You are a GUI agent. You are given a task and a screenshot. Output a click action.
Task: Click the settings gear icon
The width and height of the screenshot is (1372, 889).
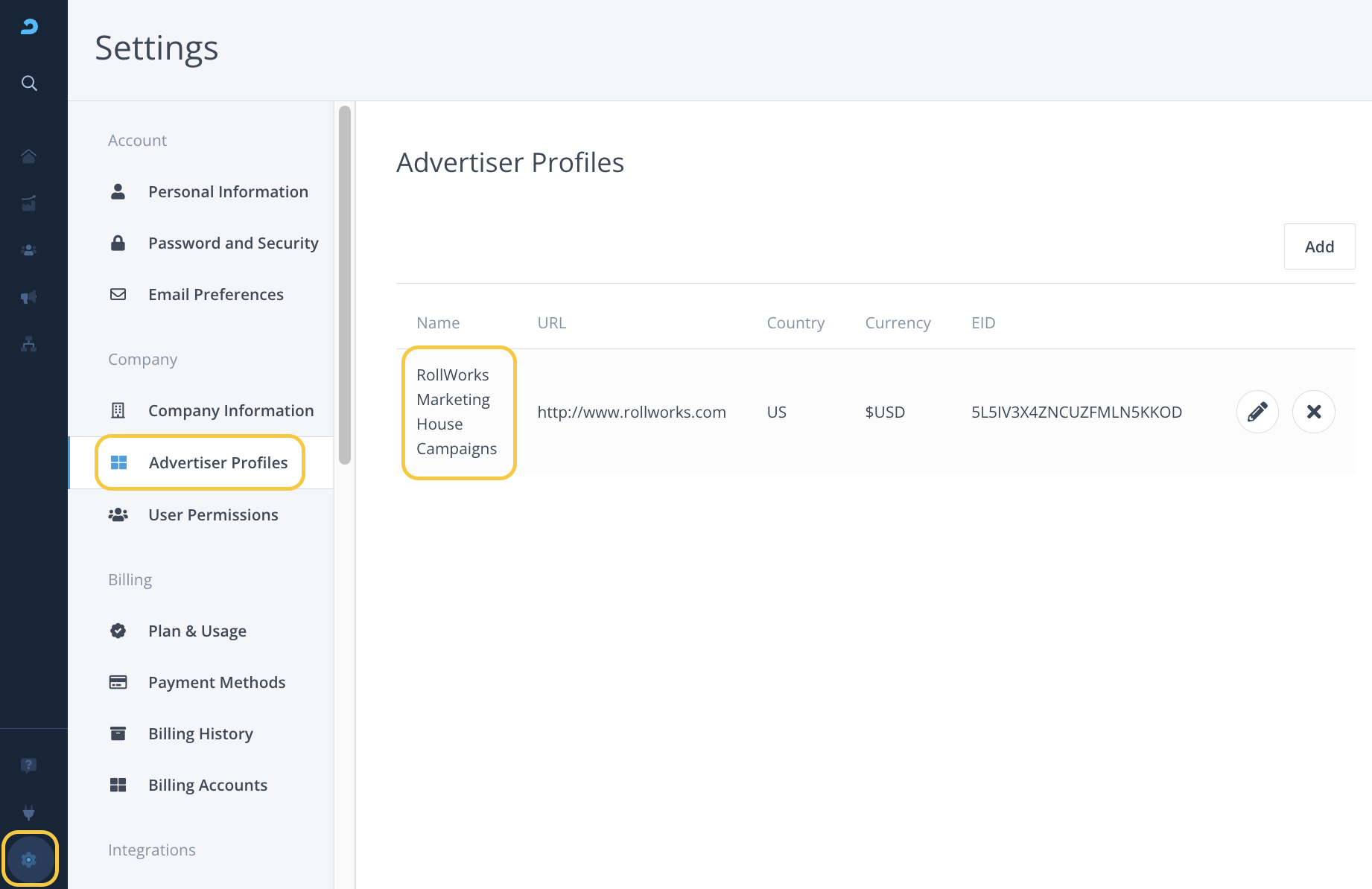29,859
